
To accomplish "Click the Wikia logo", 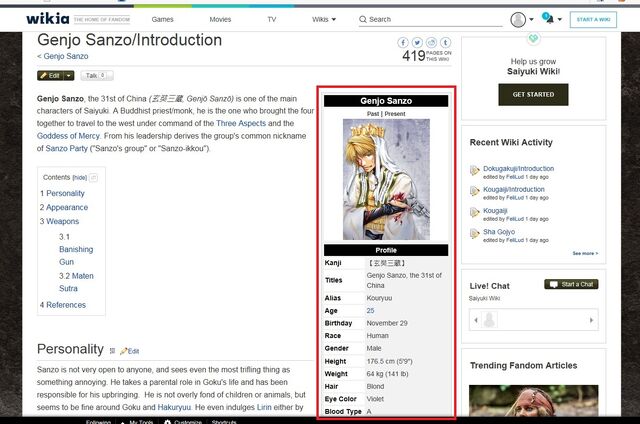I will tap(47, 18).
